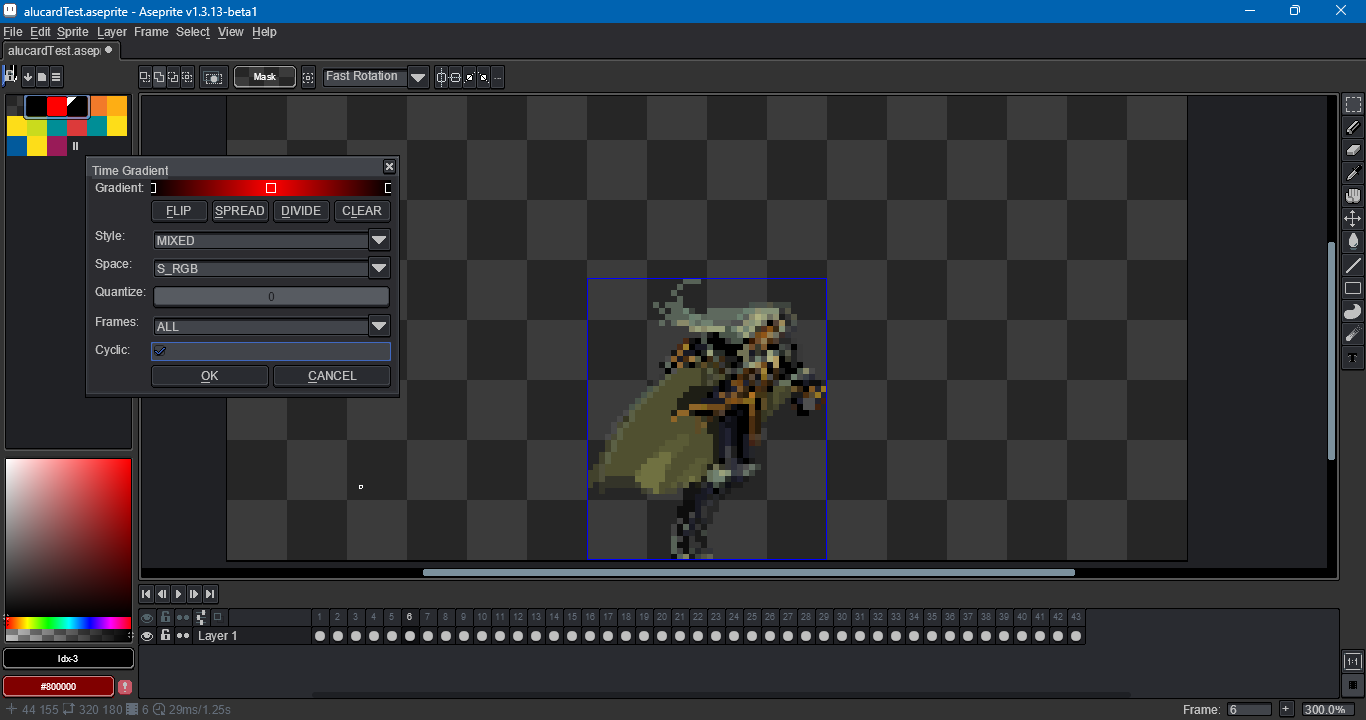
Task: Open the Mask transparent color selector
Action: pos(265,77)
